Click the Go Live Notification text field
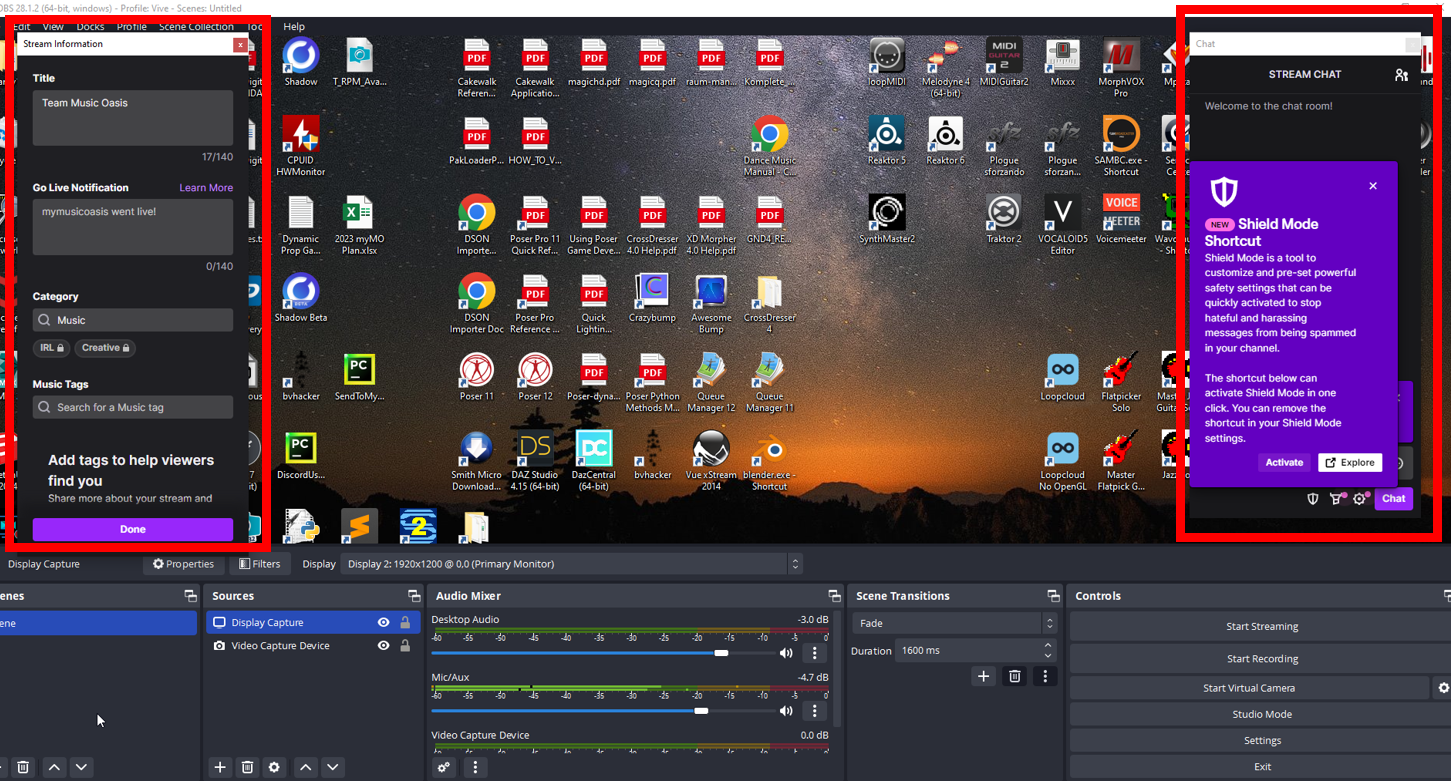This screenshot has width=1451, height=781. click(x=133, y=227)
